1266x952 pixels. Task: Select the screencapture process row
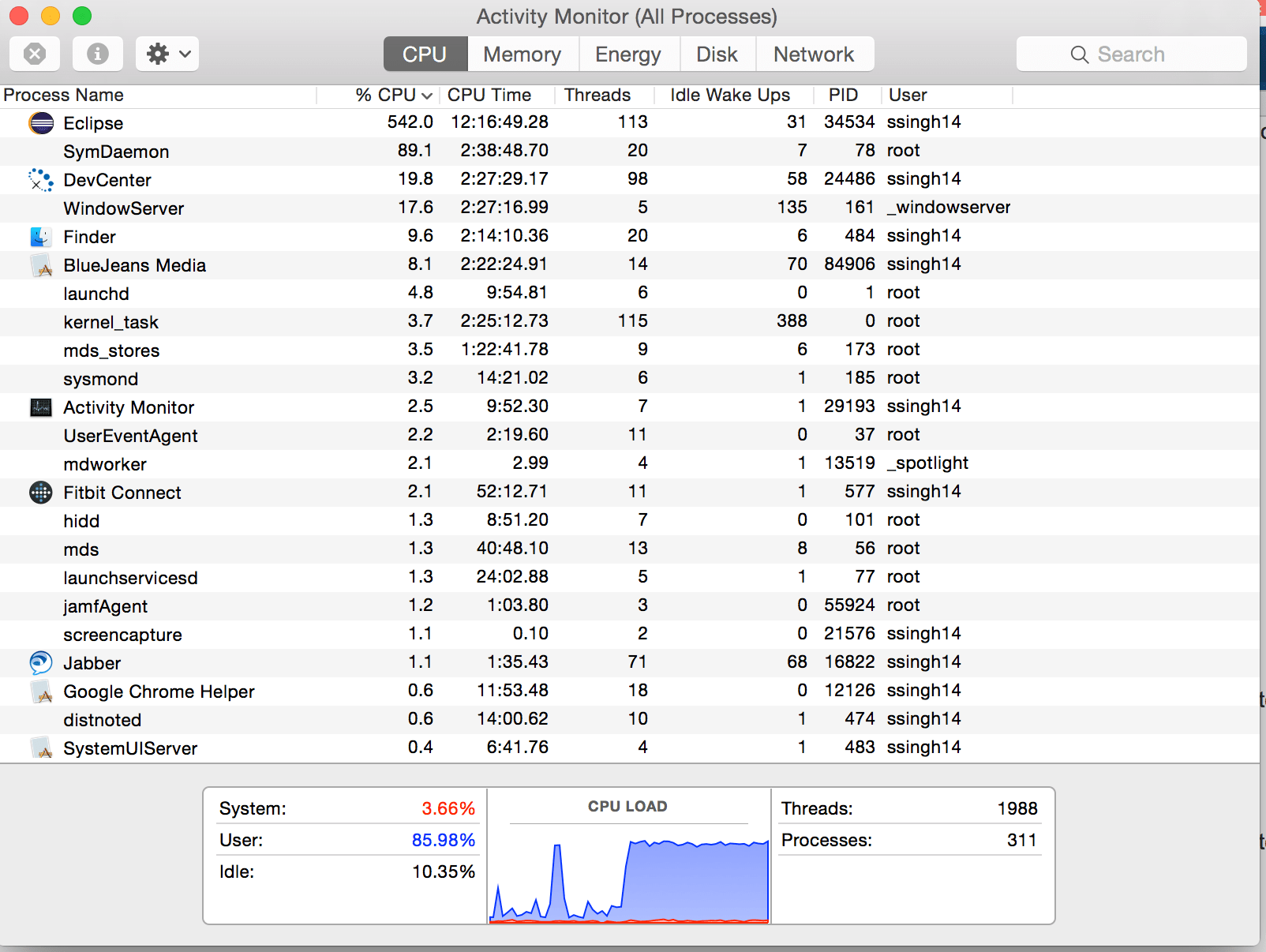pos(630,634)
